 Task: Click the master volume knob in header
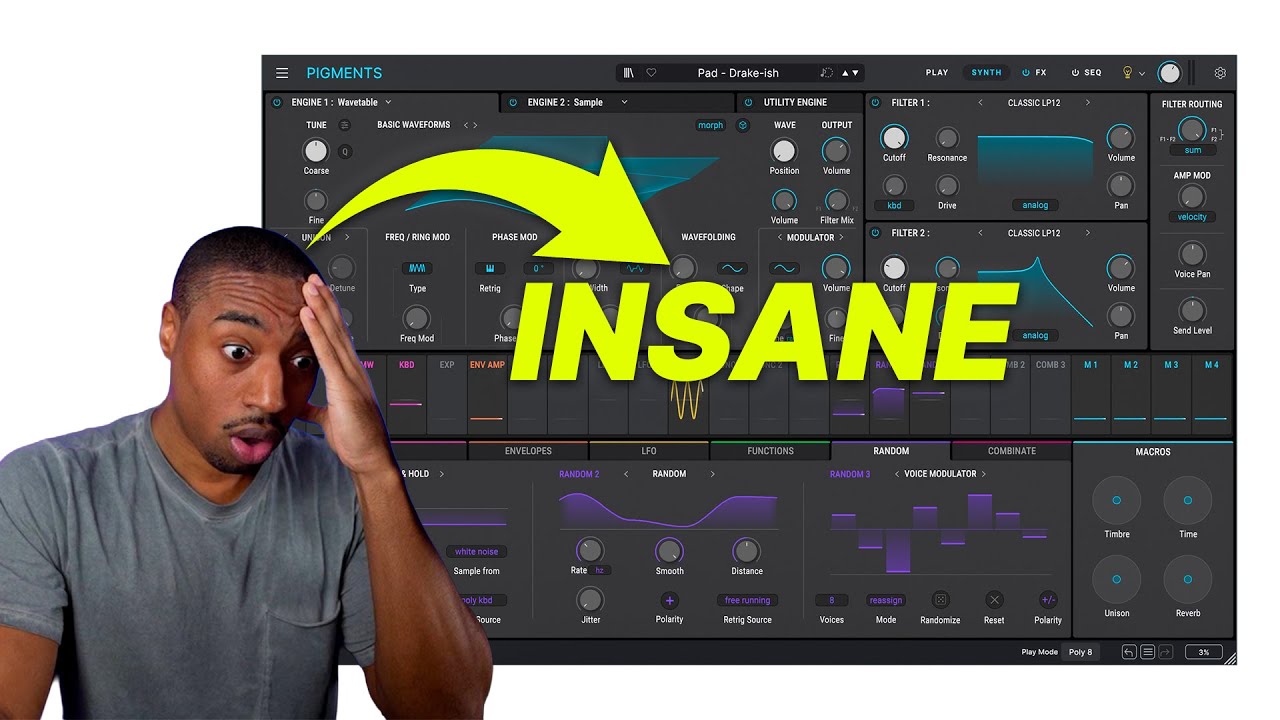tap(1169, 73)
